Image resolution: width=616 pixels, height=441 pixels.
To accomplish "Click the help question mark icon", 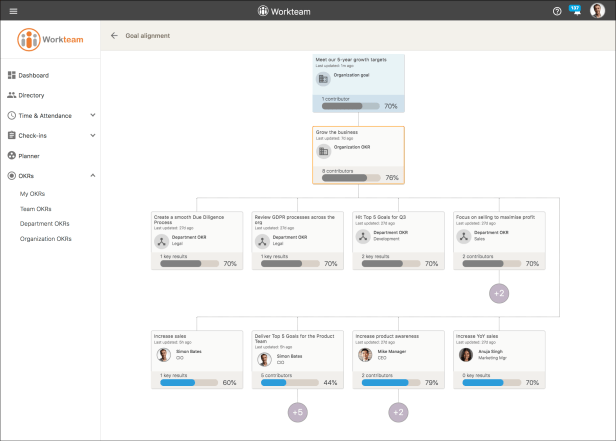I will 557,10.
